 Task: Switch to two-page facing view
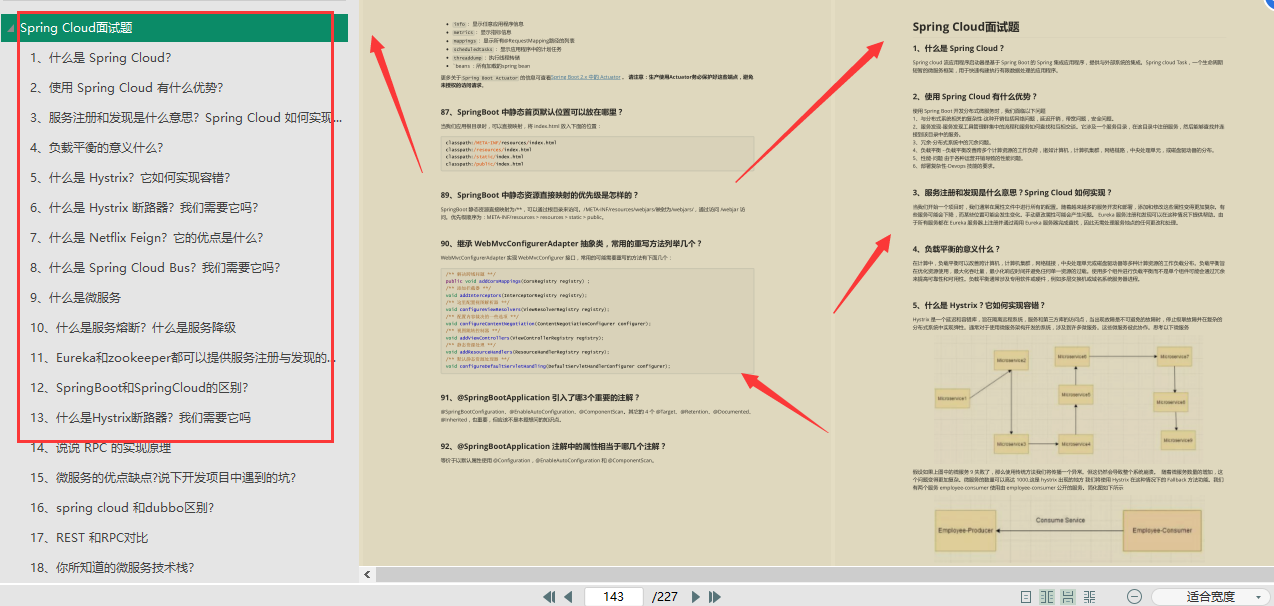(x=1047, y=596)
